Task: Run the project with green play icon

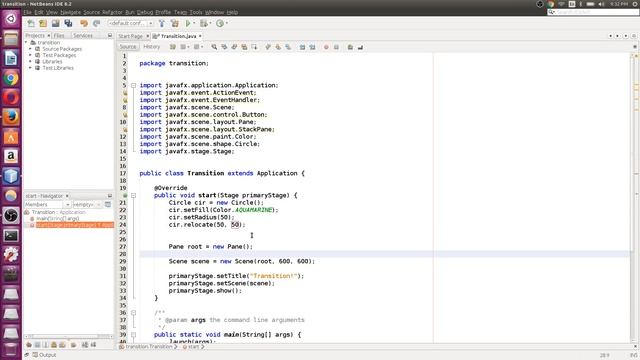Action: tap(188, 23)
